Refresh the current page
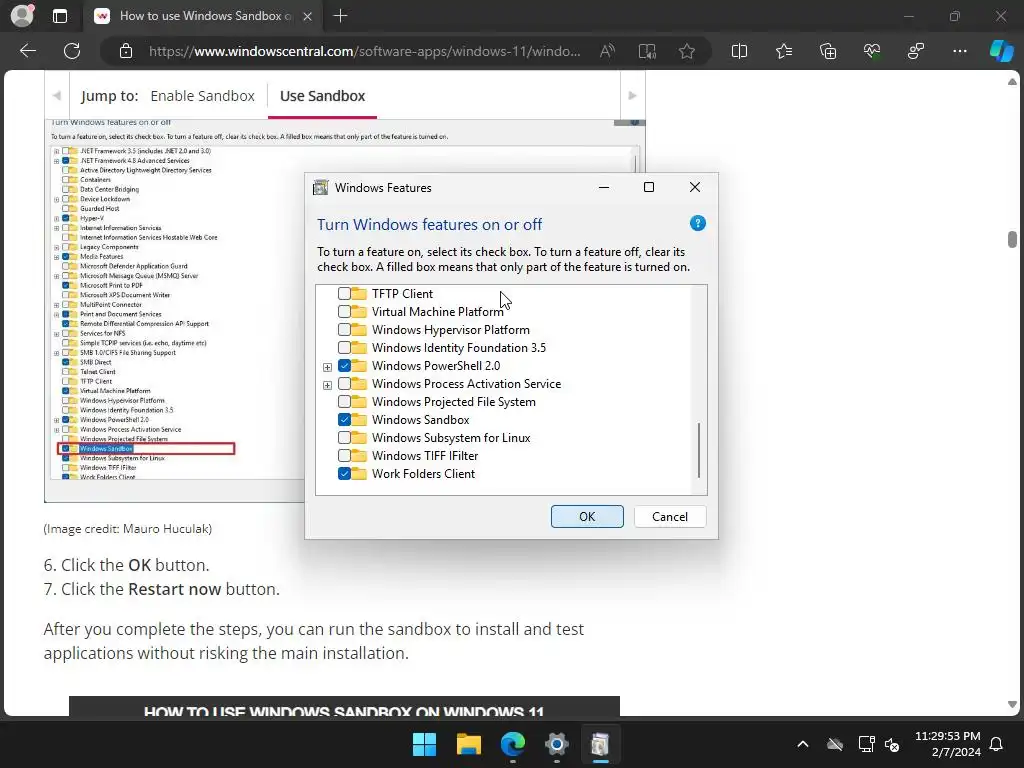The height and width of the screenshot is (768, 1024). pos(72,51)
